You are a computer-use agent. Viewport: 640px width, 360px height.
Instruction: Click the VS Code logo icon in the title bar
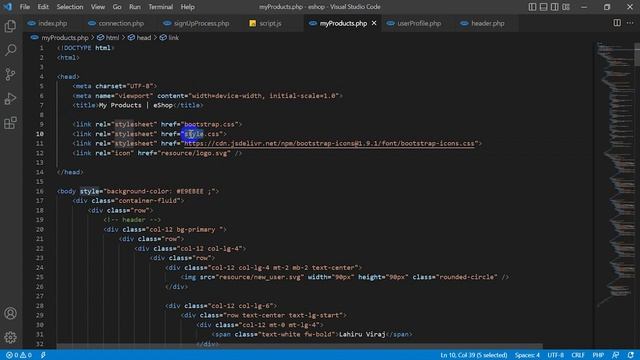(x=8, y=7)
